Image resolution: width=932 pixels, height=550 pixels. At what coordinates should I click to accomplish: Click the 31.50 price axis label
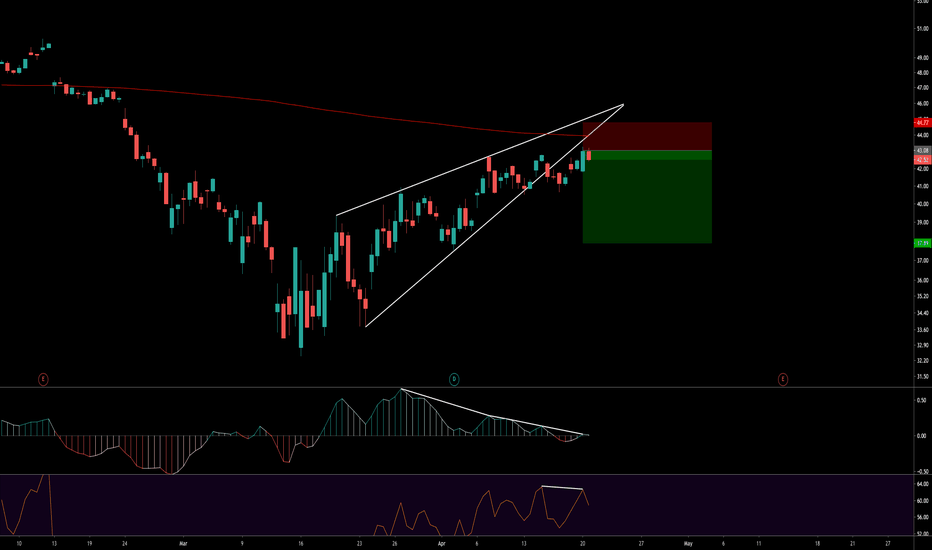pos(922,376)
